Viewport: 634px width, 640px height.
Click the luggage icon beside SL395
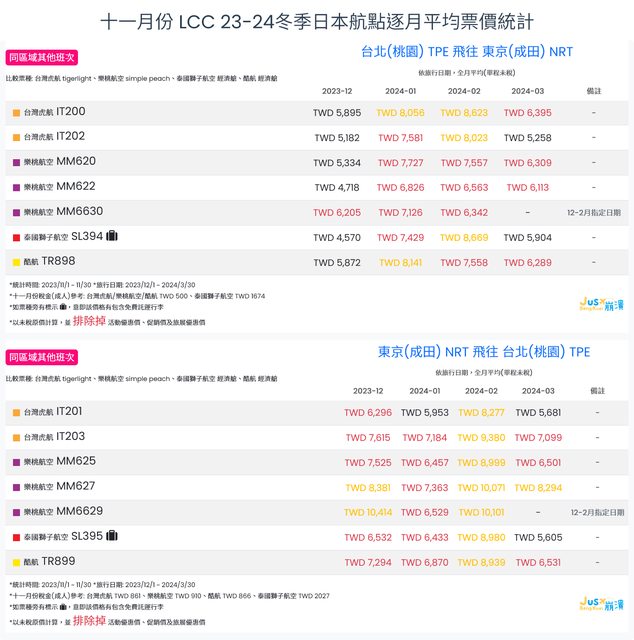(112, 536)
